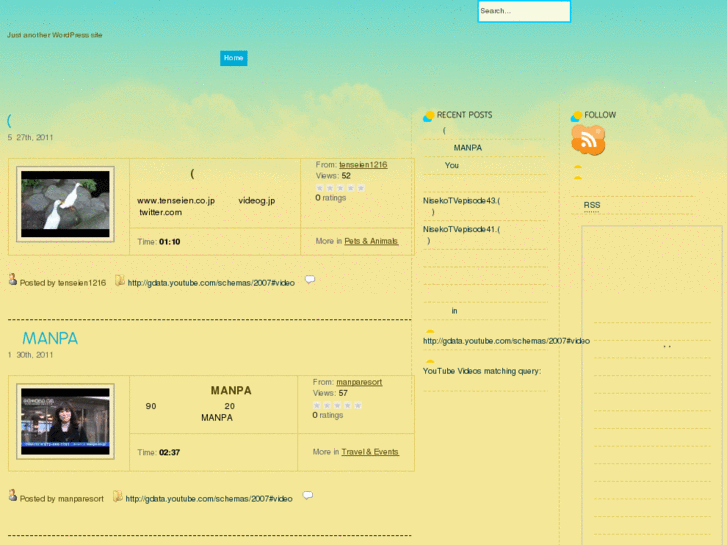Open the MANPA entry in Recent Posts

click(x=467, y=148)
